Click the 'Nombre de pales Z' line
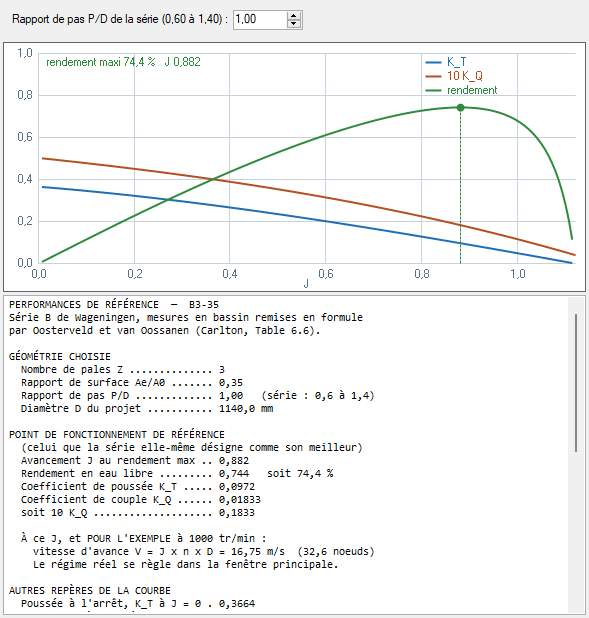 pos(123,369)
